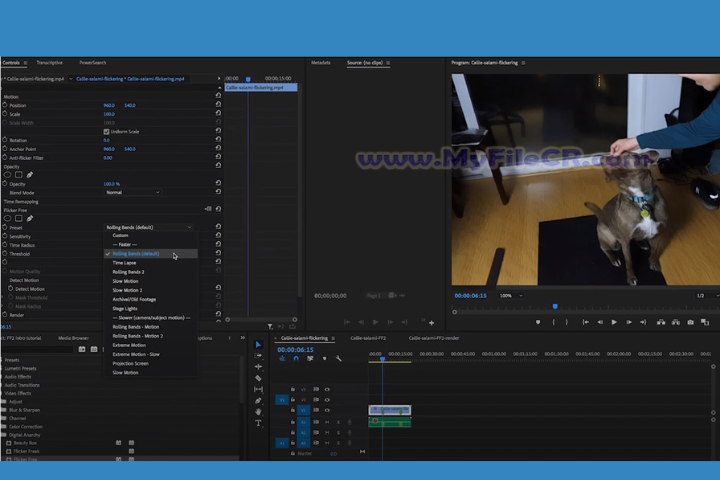720x480 pixels.
Task: Select the Track Select Forward tool
Action: pos(258,356)
